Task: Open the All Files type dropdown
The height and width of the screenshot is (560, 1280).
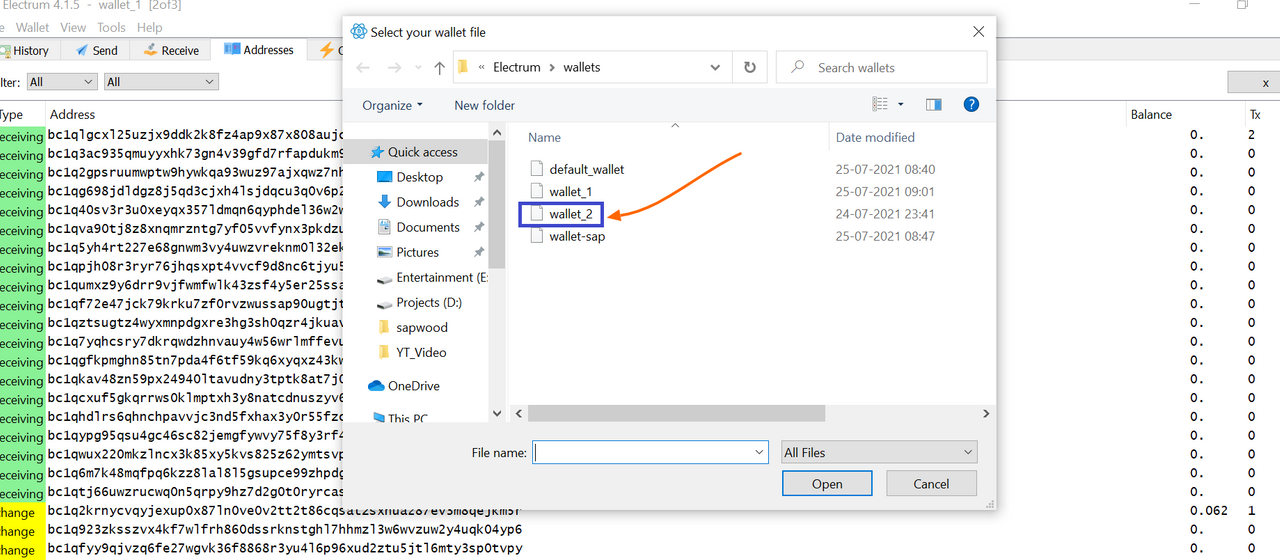Action: [x=879, y=452]
